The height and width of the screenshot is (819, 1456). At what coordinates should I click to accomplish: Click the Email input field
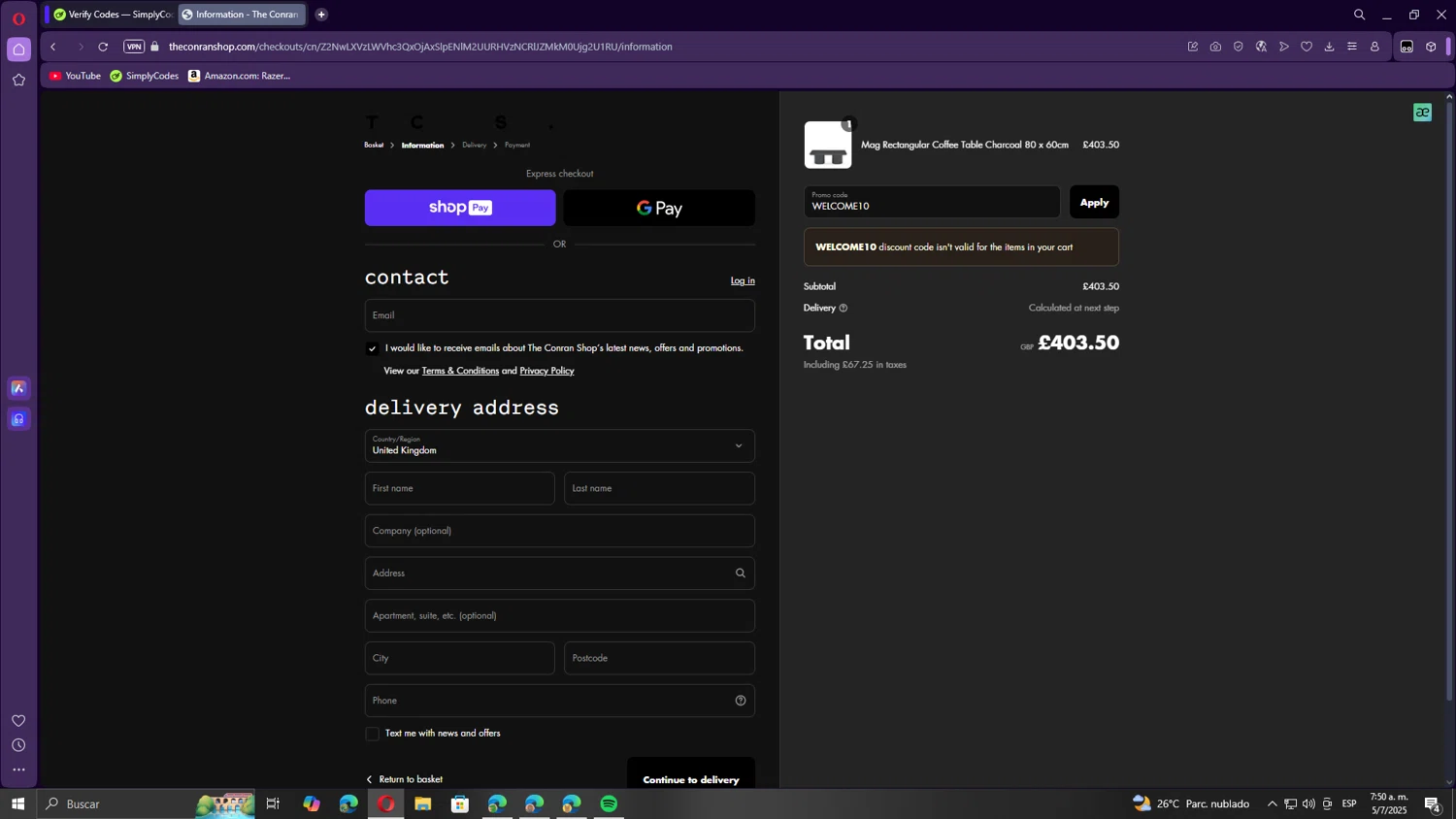[560, 315]
